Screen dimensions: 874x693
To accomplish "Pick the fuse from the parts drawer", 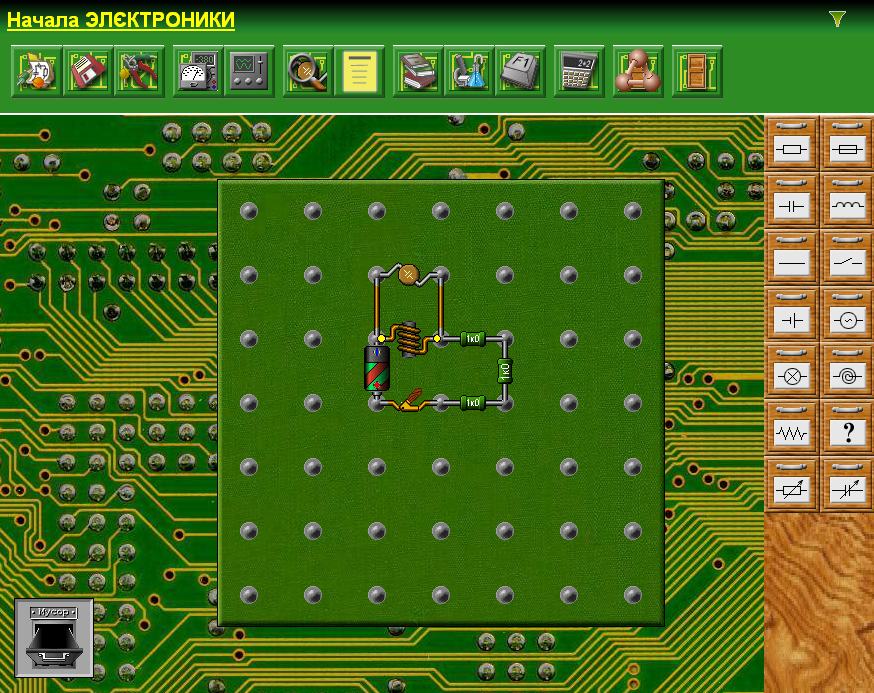I will (x=847, y=144).
